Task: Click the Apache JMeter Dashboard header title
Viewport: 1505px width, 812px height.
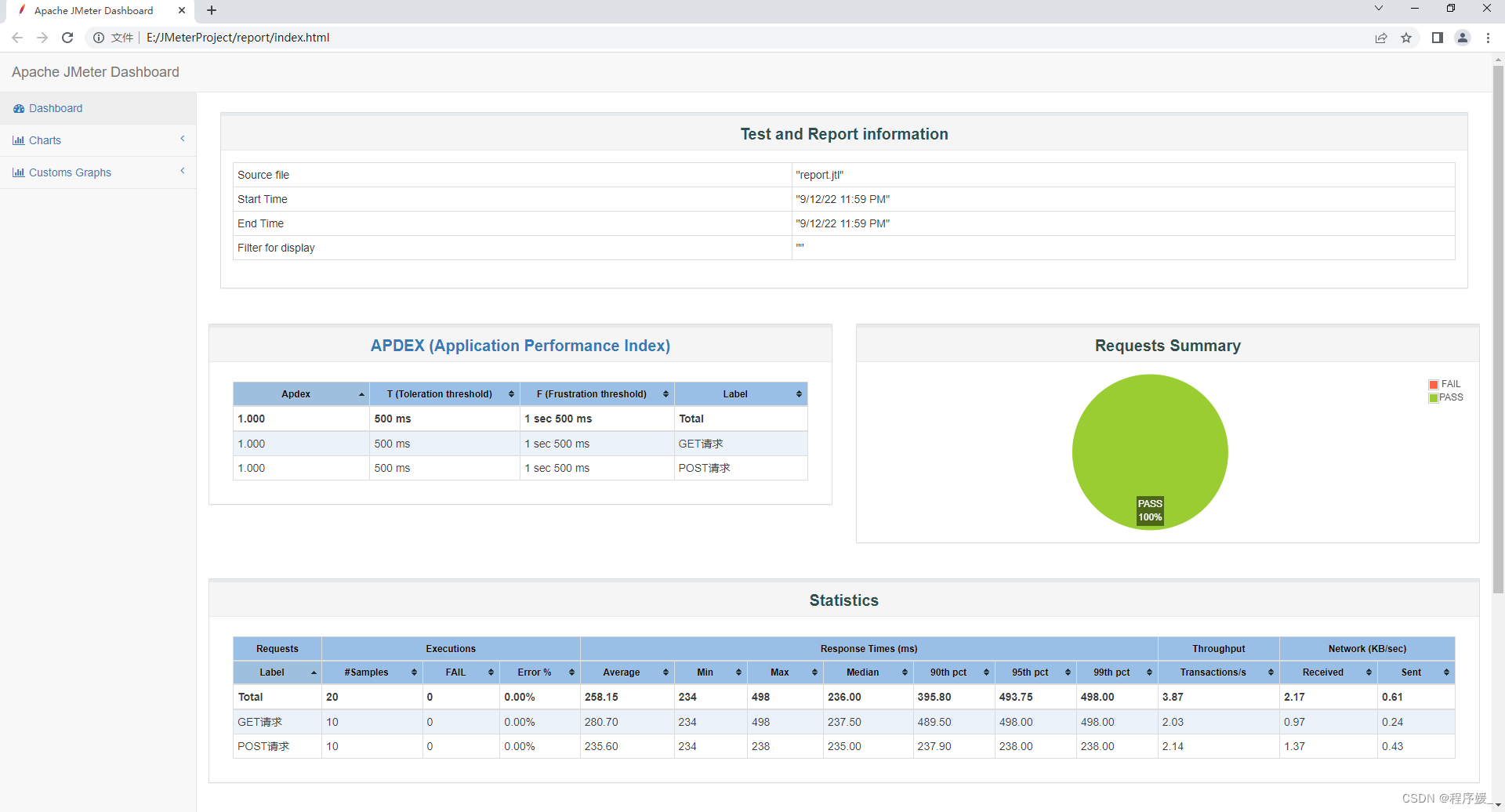Action: tap(96, 72)
